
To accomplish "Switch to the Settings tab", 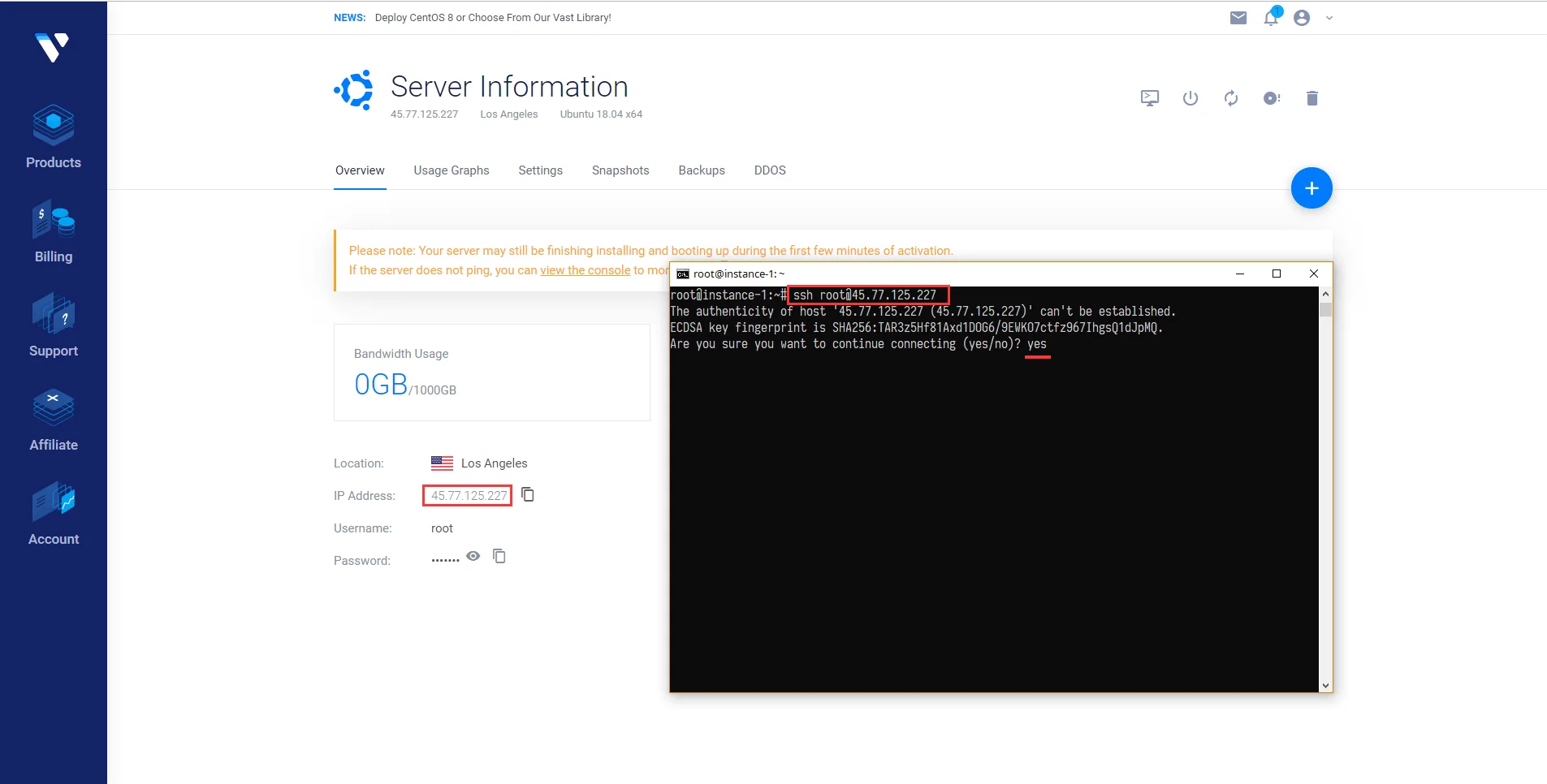I will tap(541, 170).
